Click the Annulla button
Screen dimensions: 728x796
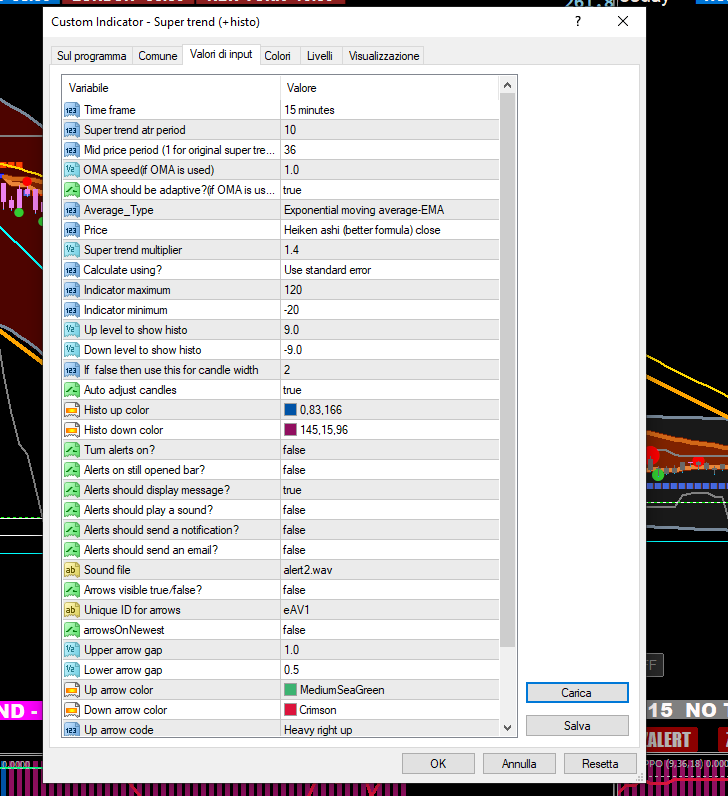click(519, 764)
